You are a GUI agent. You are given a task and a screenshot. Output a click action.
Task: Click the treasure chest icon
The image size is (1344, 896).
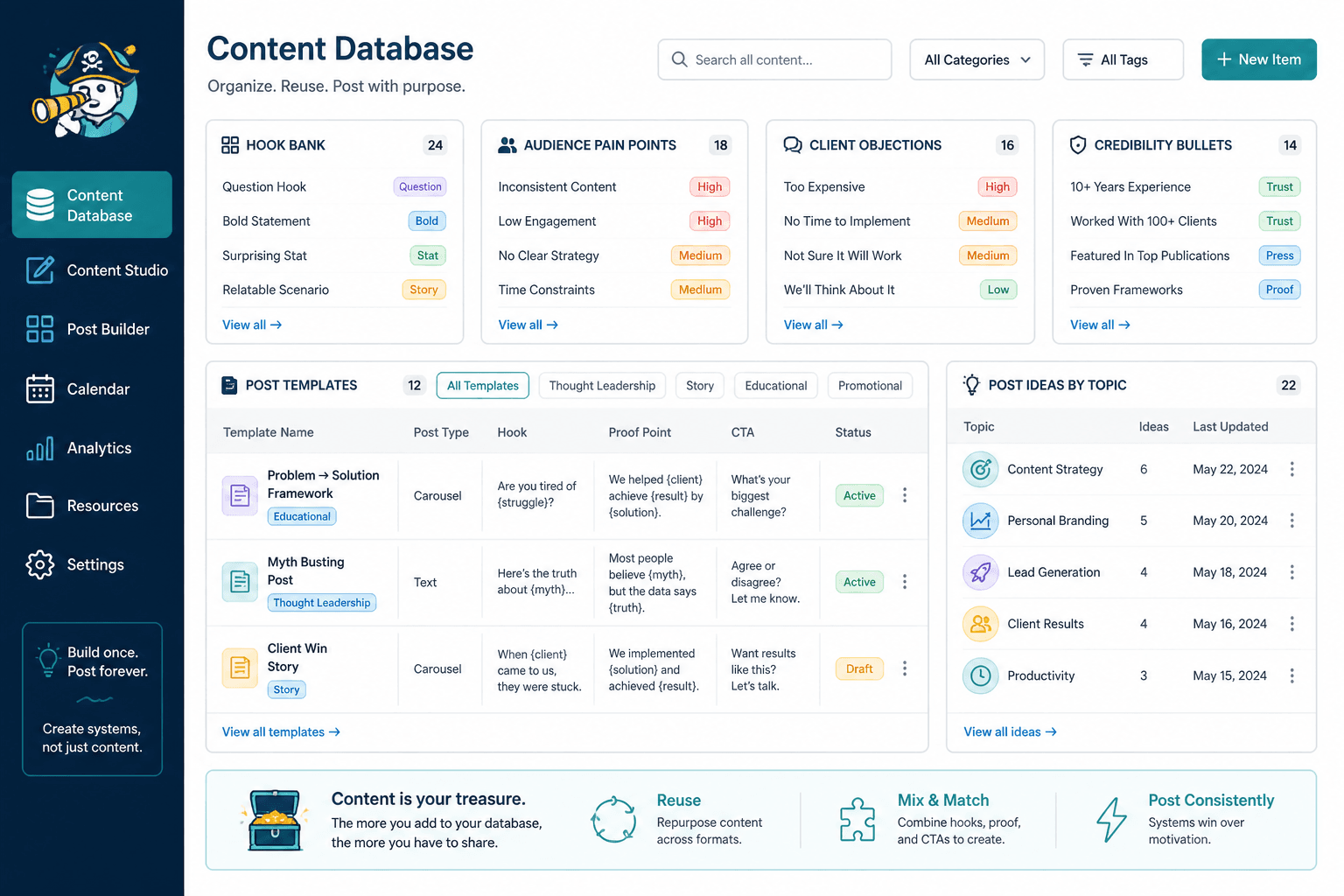(x=275, y=821)
